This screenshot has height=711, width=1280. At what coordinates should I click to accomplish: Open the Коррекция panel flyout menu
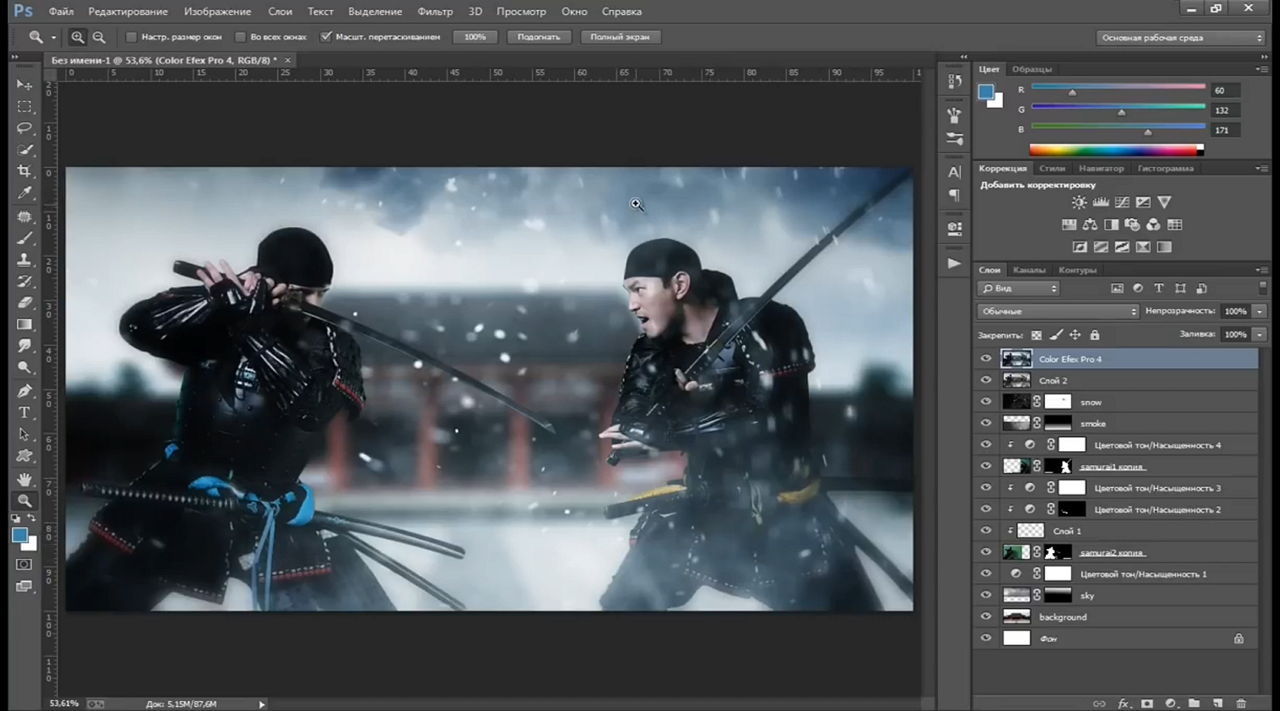click(x=1261, y=168)
